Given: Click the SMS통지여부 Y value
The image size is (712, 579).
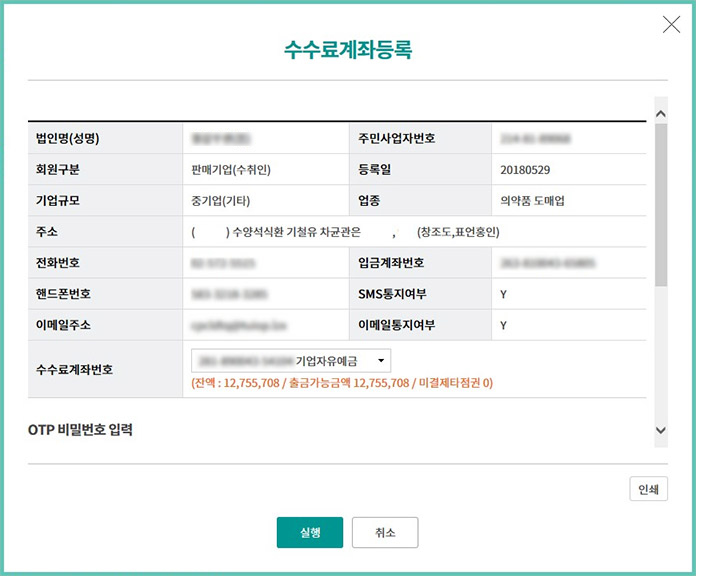Looking at the screenshot, I should click(503, 294).
